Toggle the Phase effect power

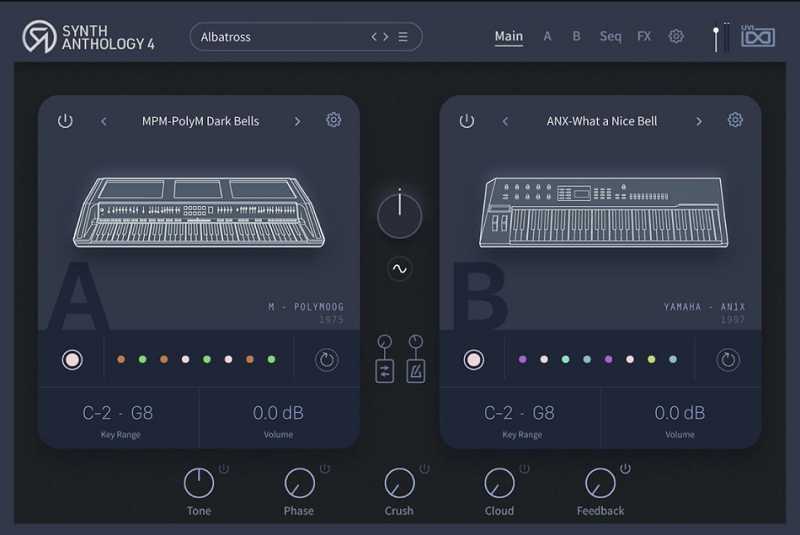[x=324, y=468]
